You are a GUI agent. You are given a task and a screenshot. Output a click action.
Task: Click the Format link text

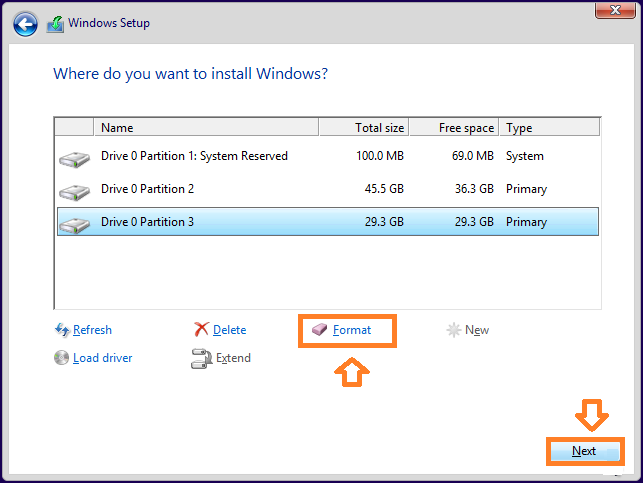(x=352, y=330)
